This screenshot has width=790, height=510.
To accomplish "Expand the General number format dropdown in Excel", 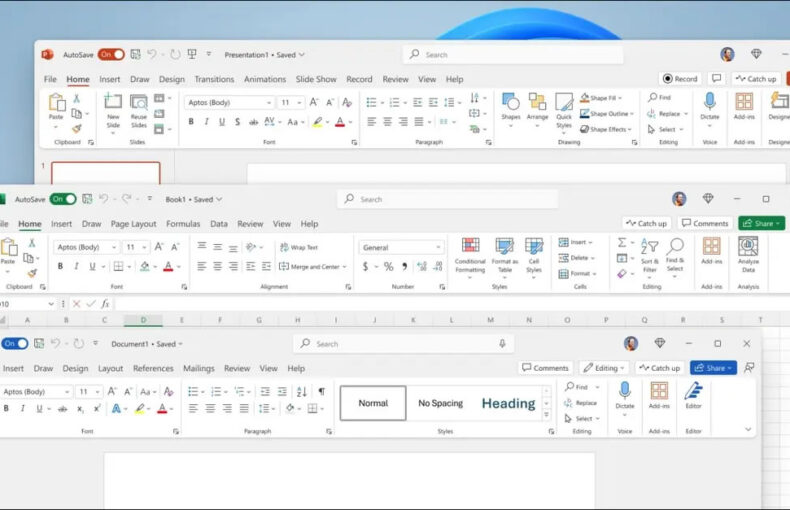I will pos(402,247).
